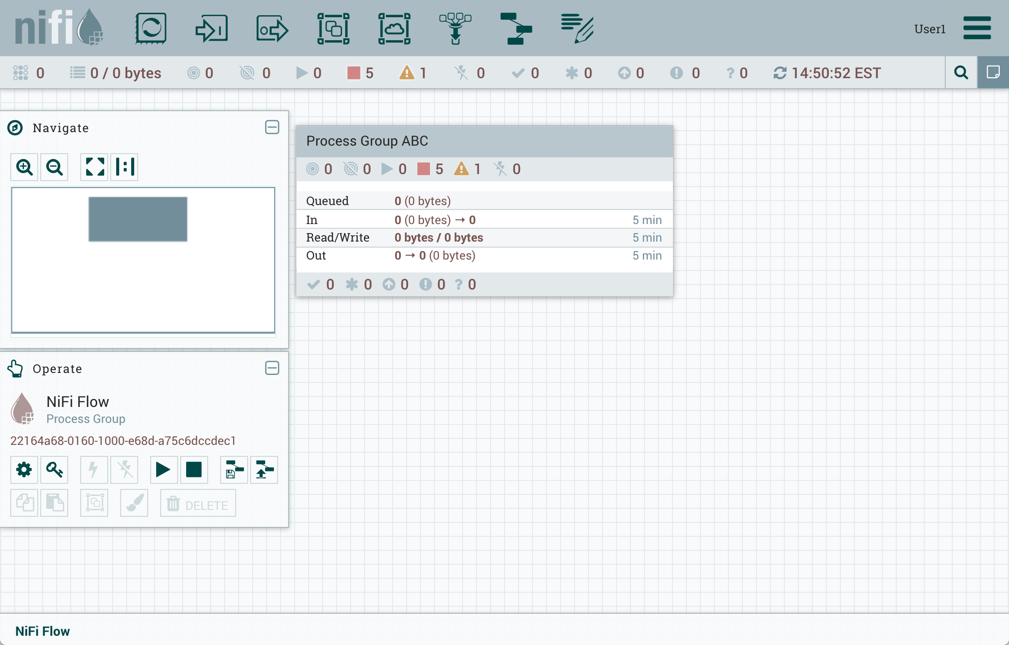Select the Template toolbar icon
This screenshot has width=1009, height=645.
pos(516,28)
